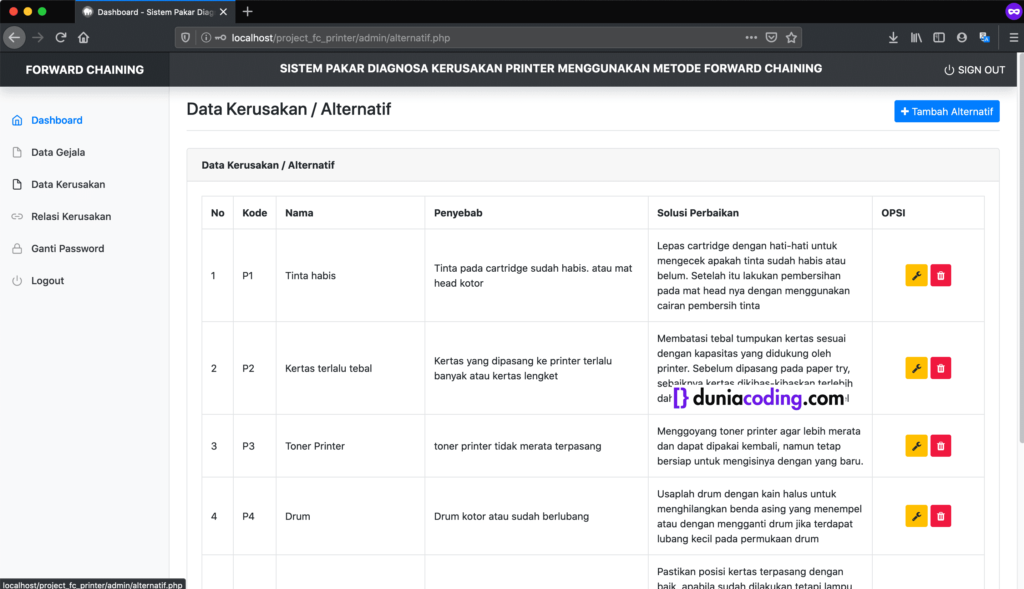Click the red delete icon for Tinta habis
Image resolution: width=1024 pixels, height=589 pixels.
(x=940, y=276)
